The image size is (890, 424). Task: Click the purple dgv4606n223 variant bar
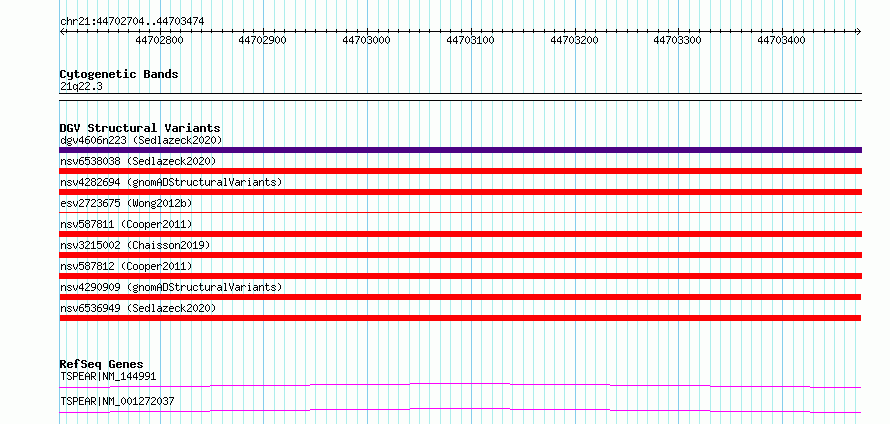(460, 150)
